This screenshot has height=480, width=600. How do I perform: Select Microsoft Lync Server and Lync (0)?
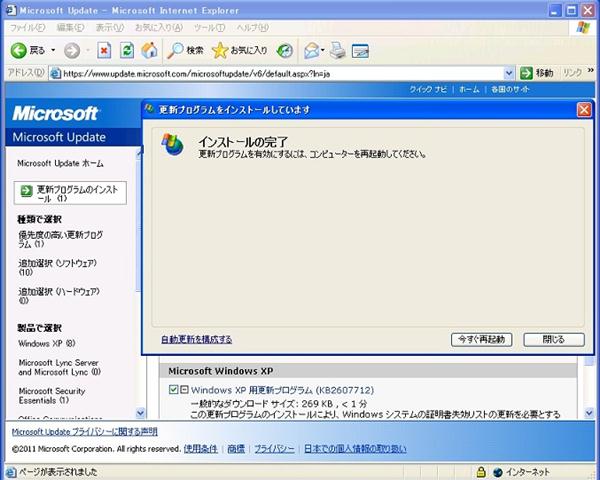pos(59,367)
